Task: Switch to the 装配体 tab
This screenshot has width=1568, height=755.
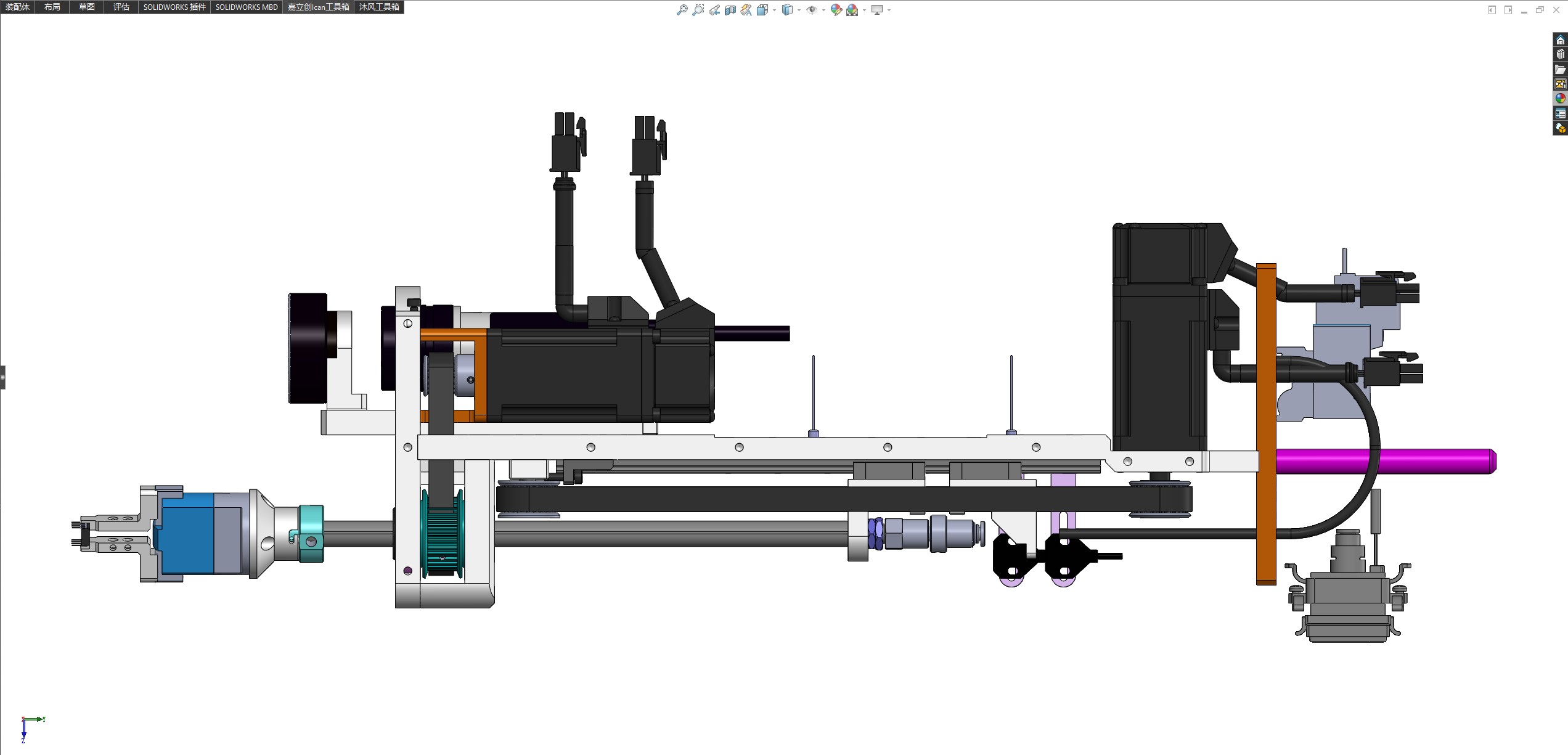Action: 17,7
